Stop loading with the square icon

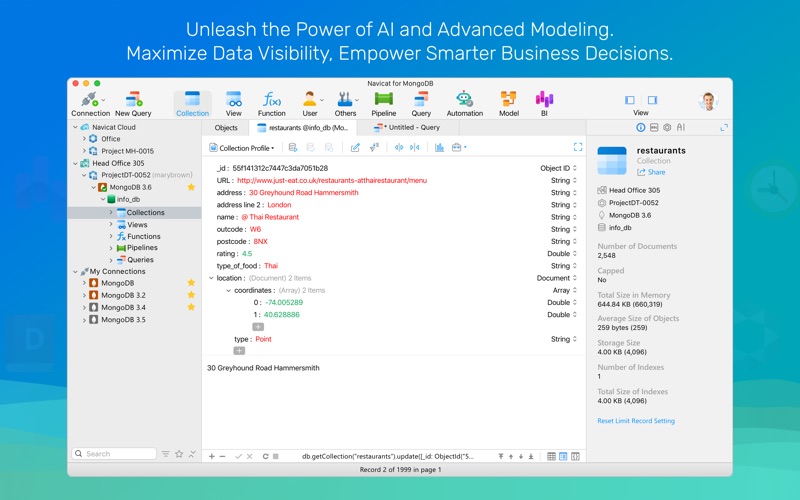(x=276, y=456)
